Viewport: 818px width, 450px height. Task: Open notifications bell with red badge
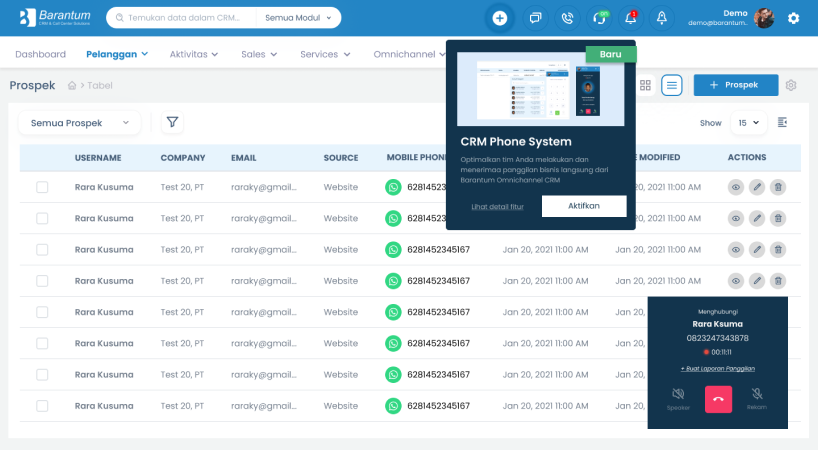coord(631,18)
